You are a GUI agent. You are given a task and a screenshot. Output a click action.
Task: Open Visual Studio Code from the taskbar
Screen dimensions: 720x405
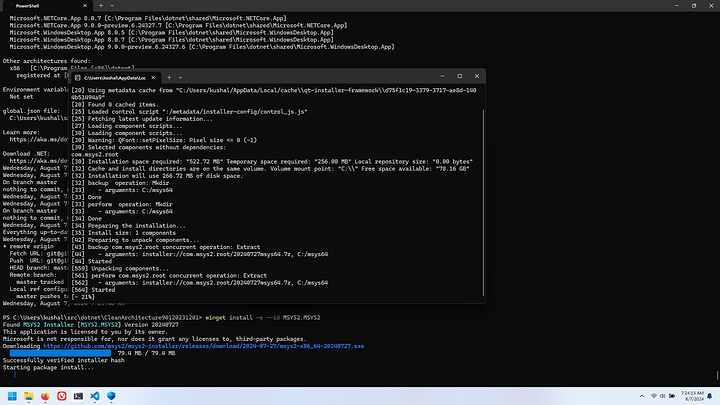[95, 396]
